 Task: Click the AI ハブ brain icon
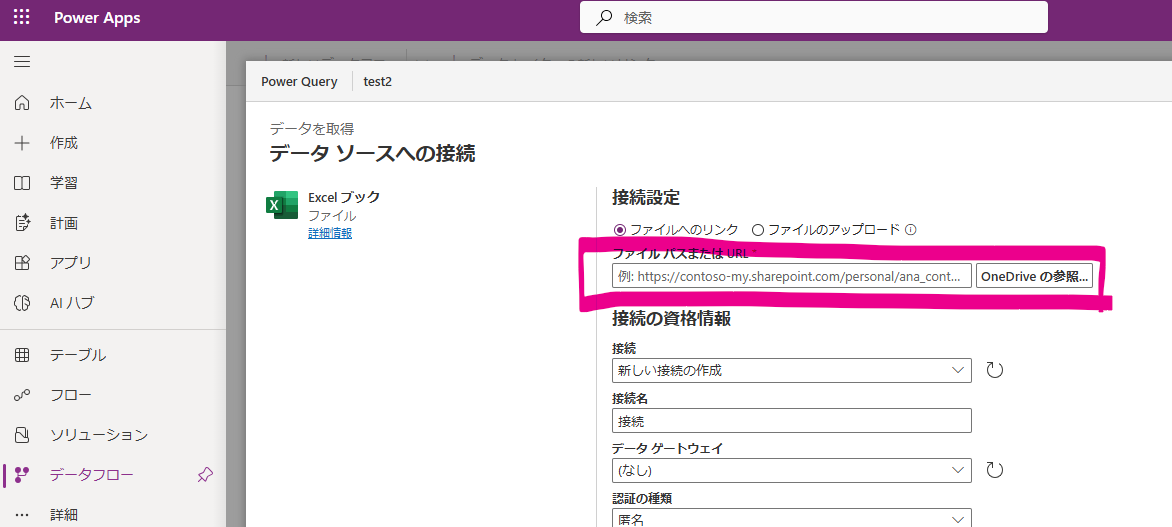point(22,303)
